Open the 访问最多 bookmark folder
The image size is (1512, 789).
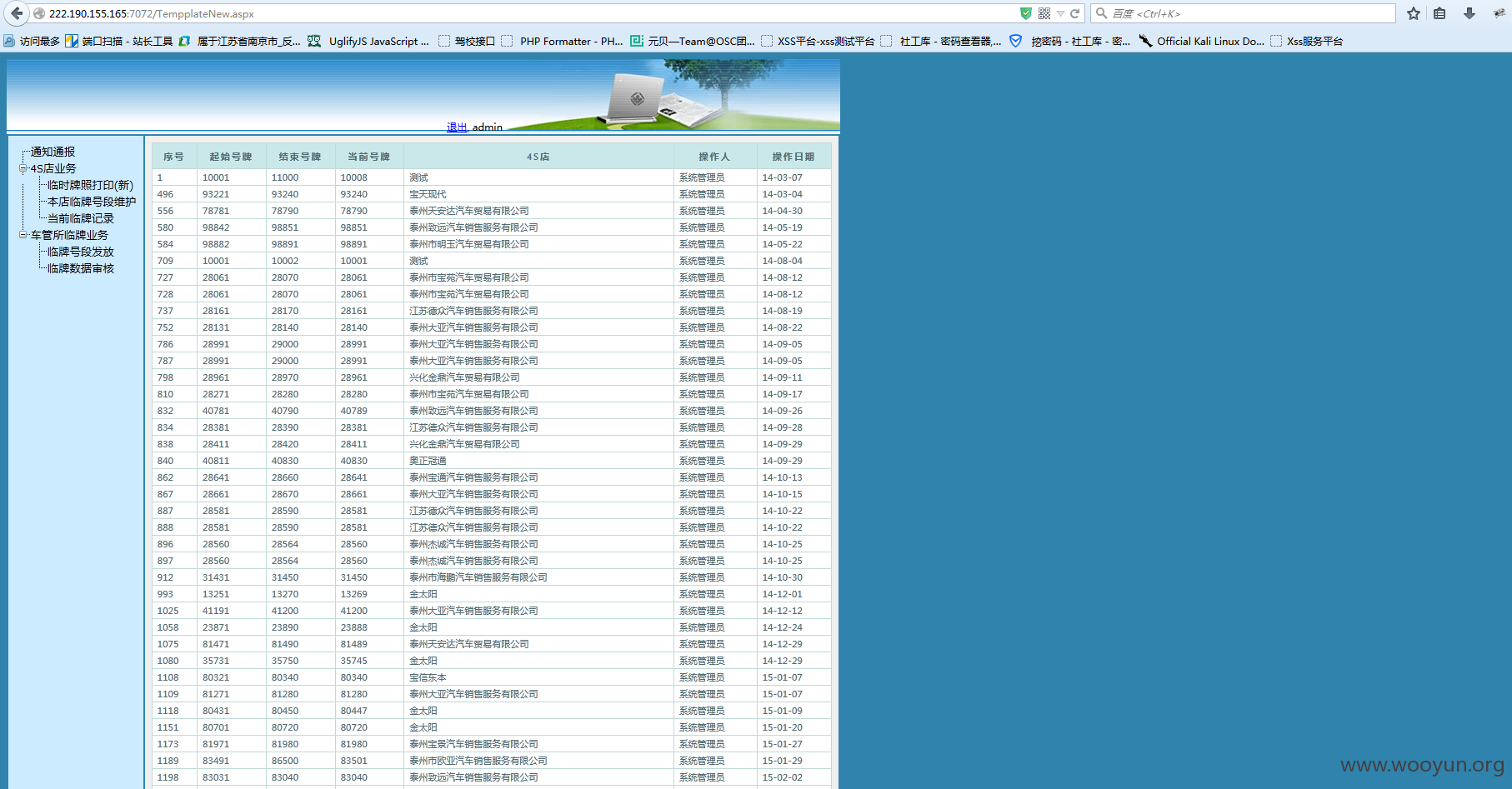pos(32,41)
